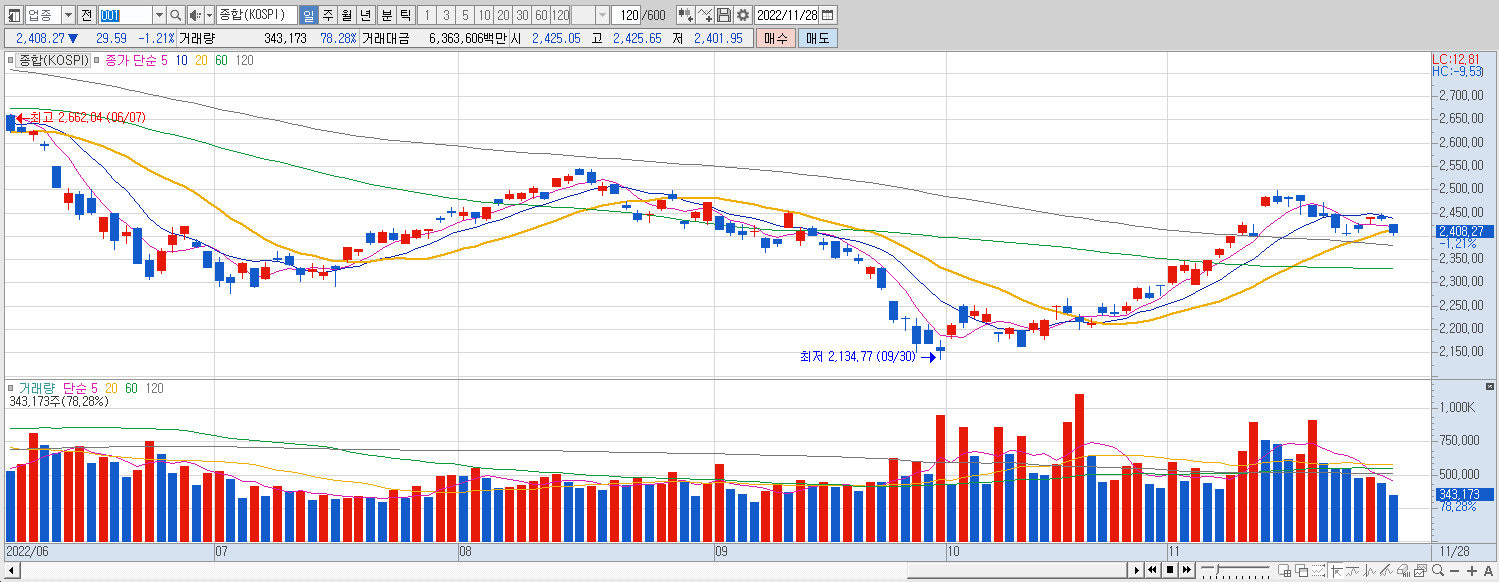This screenshot has height=582, width=1499.
Task: Click the eraser-with-bars icon
Action: 1404,571
